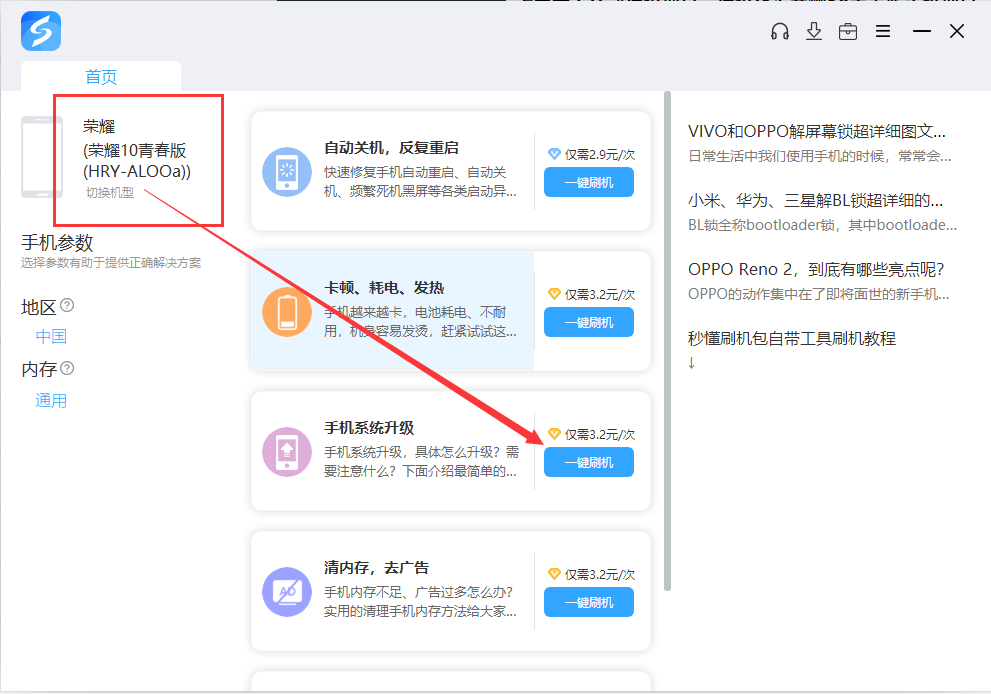
Task: Close the application window
Action: 957,31
